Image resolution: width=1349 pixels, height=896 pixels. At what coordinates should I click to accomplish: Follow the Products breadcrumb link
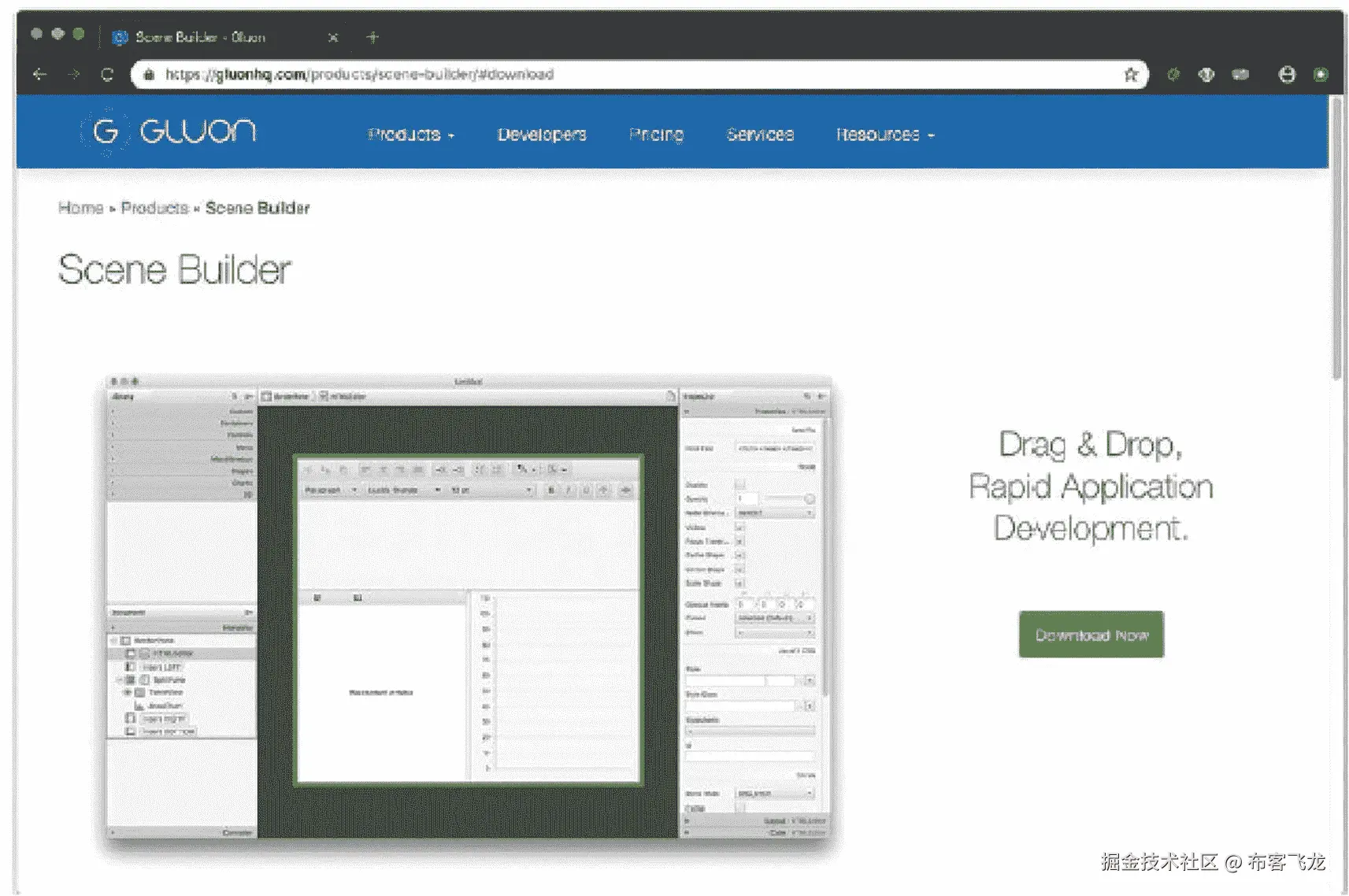tap(154, 208)
